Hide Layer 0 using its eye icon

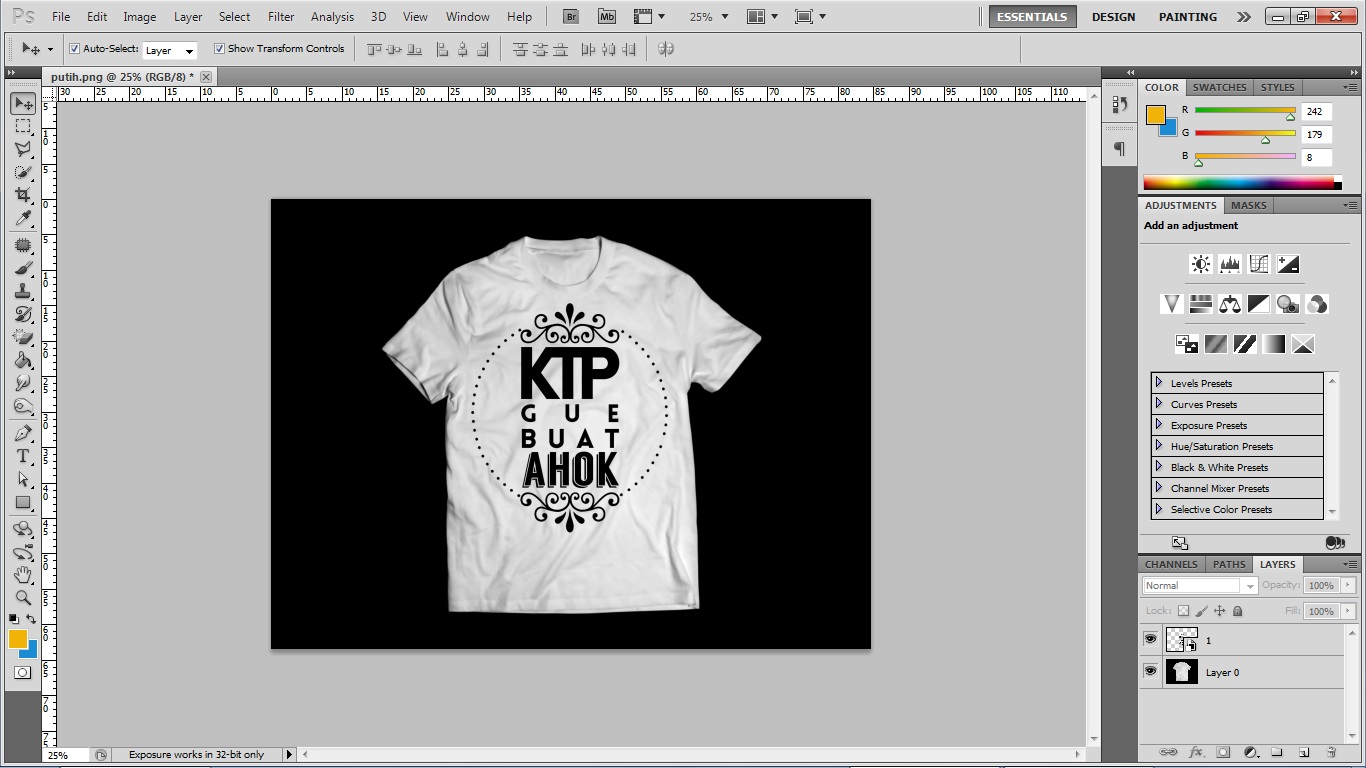pyautogui.click(x=1150, y=671)
